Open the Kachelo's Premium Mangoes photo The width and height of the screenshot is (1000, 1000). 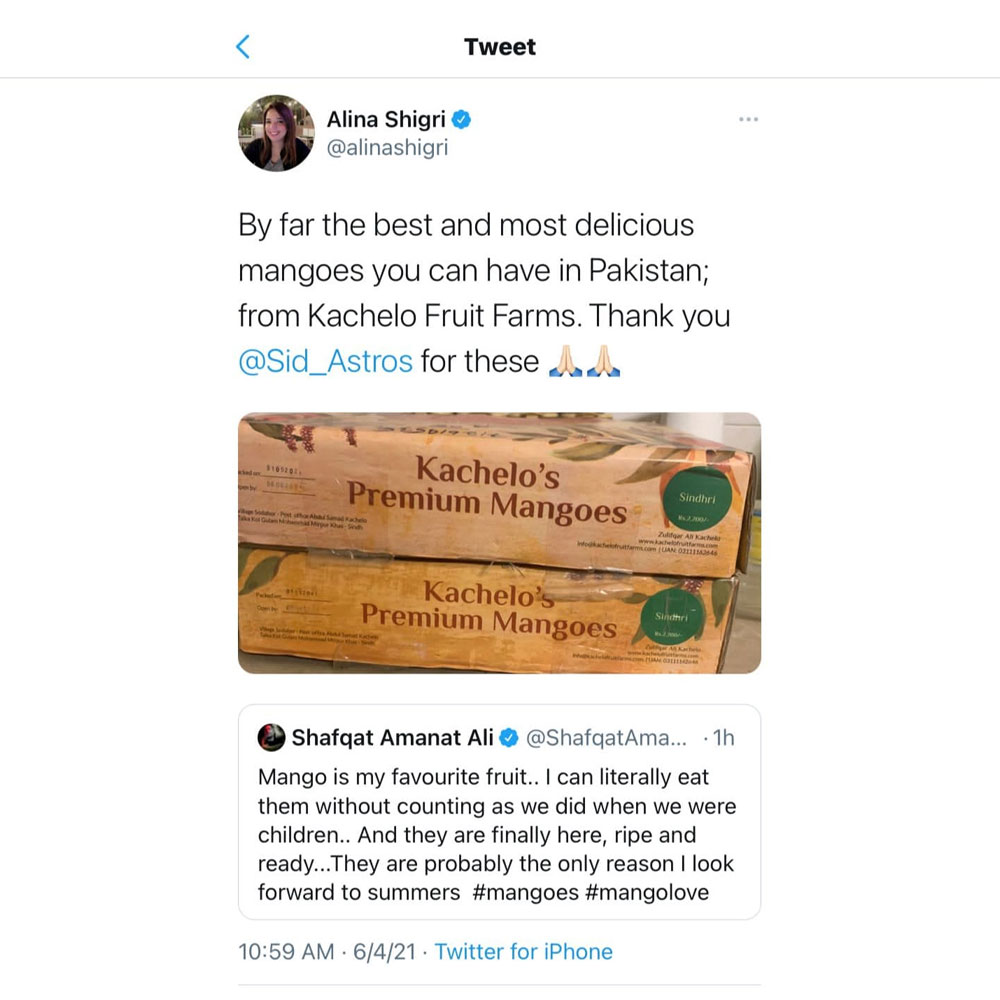(499, 542)
